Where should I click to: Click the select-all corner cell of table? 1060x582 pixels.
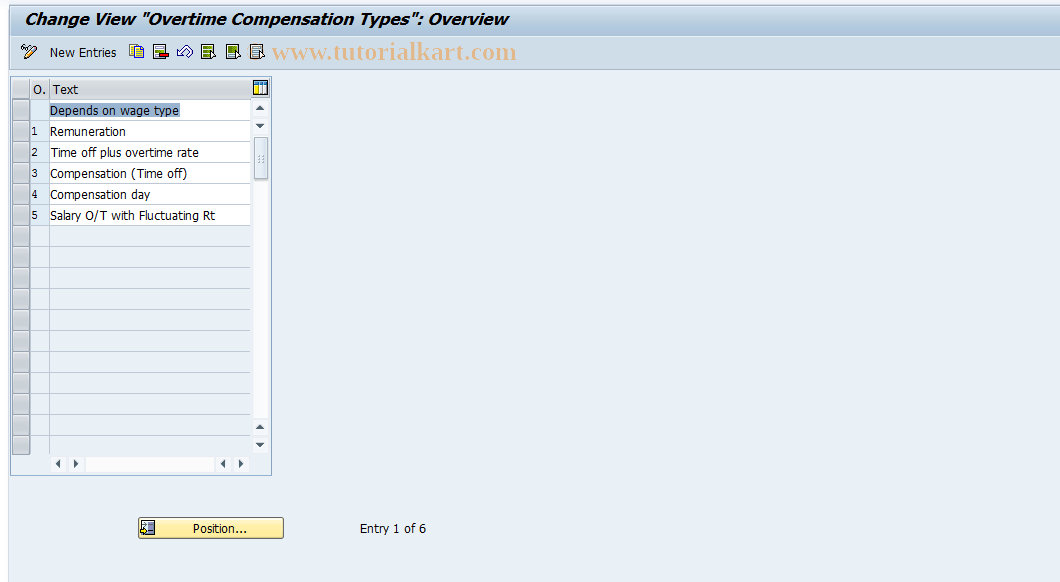click(21, 89)
